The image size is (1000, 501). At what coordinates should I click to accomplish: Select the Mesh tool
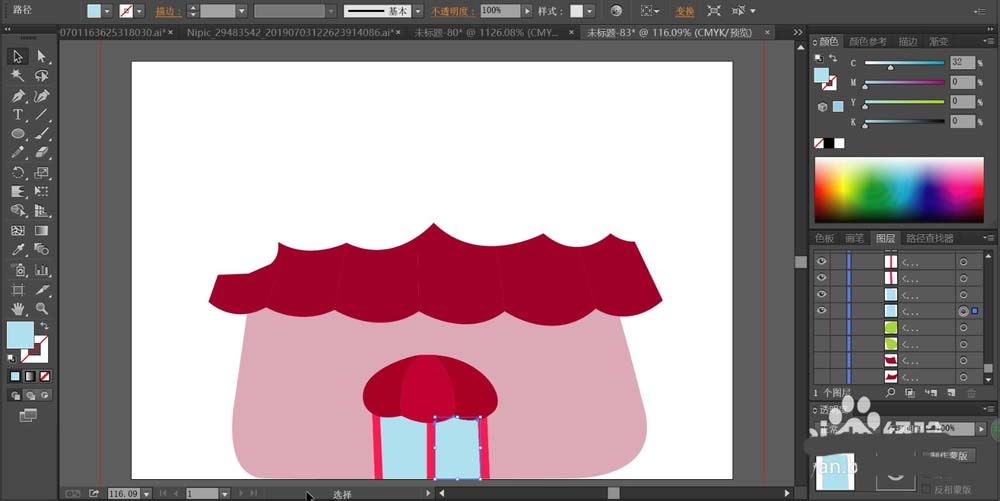[x=18, y=231]
